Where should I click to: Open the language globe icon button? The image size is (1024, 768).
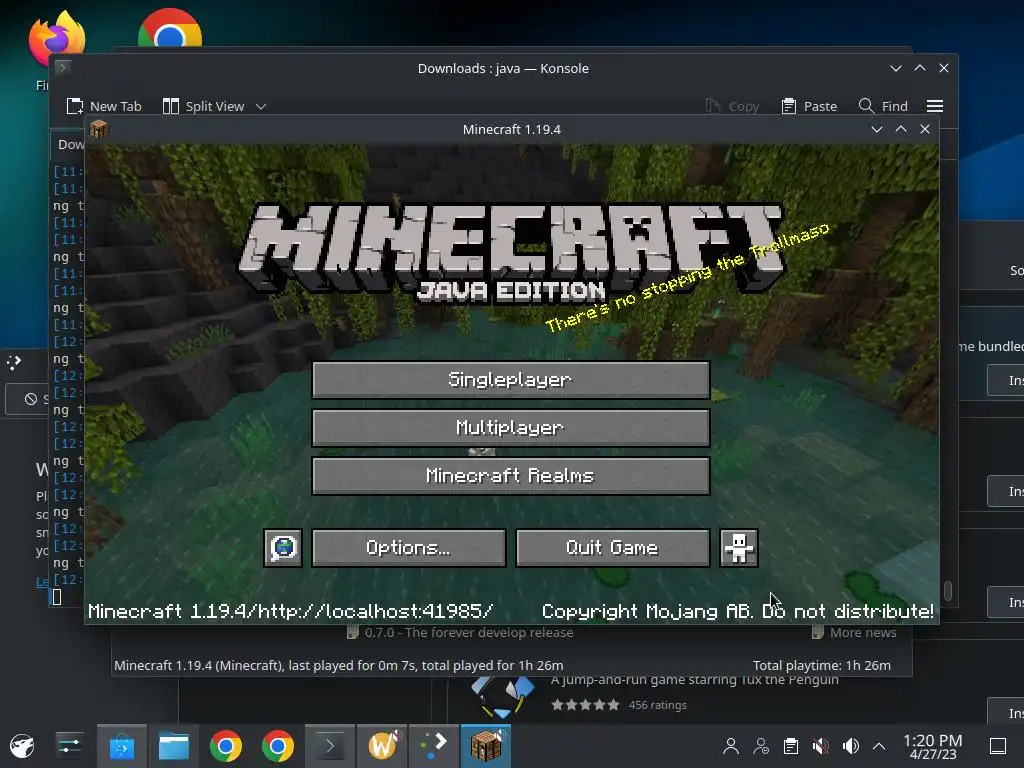point(283,547)
